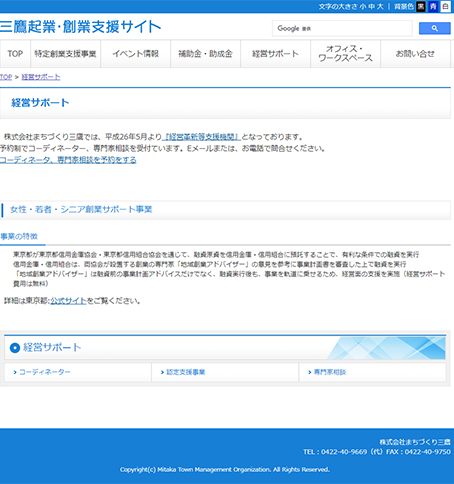Click the Copyright Mitaka Town Management text
This screenshot has width=454, height=484.
coord(225,470)
